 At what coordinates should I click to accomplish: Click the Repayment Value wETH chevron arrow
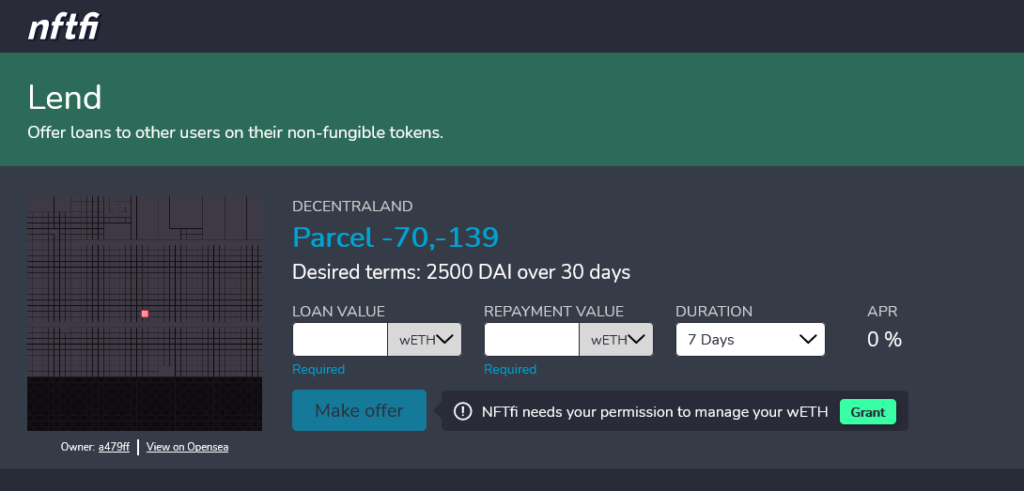pyautogui.click(x=637, y=339)
